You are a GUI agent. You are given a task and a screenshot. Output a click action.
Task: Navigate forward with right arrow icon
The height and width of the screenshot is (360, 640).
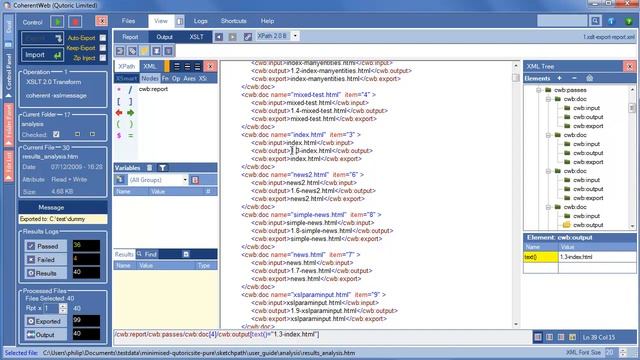(232, 37)
